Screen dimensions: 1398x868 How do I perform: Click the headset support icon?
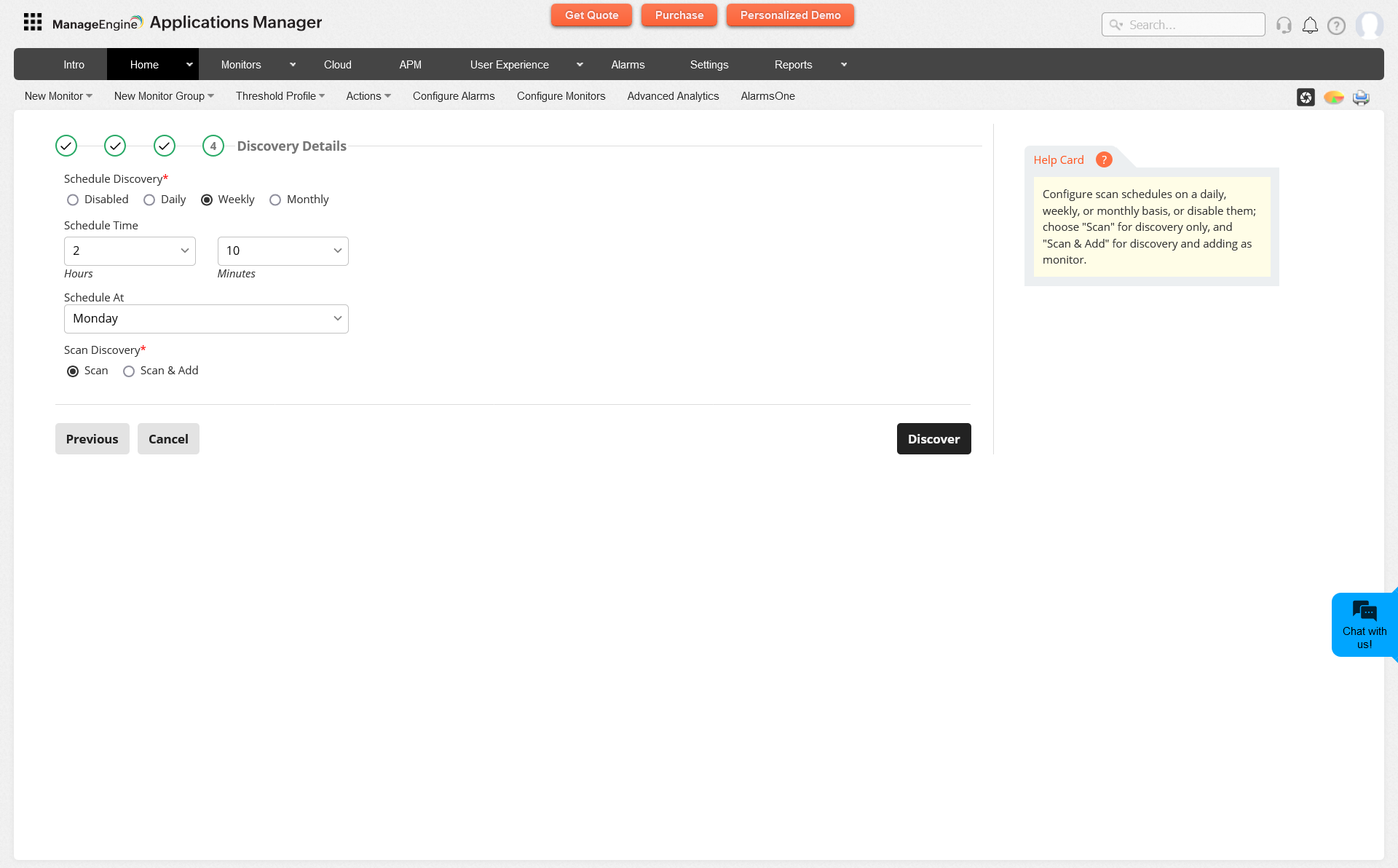(1284, 25)
